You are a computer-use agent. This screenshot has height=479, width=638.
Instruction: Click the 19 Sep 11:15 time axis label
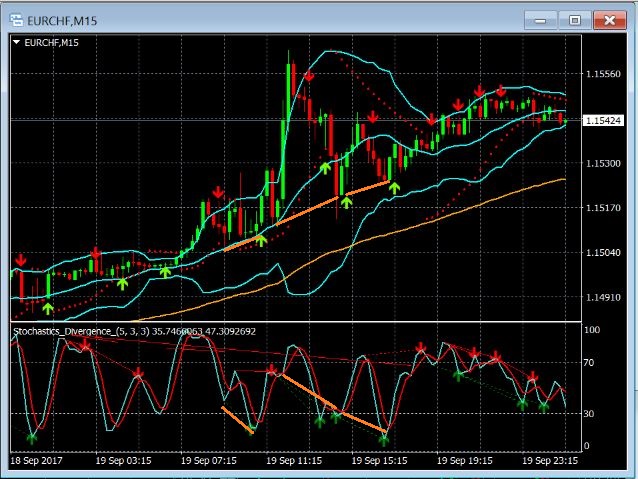[x=294, y=460]
